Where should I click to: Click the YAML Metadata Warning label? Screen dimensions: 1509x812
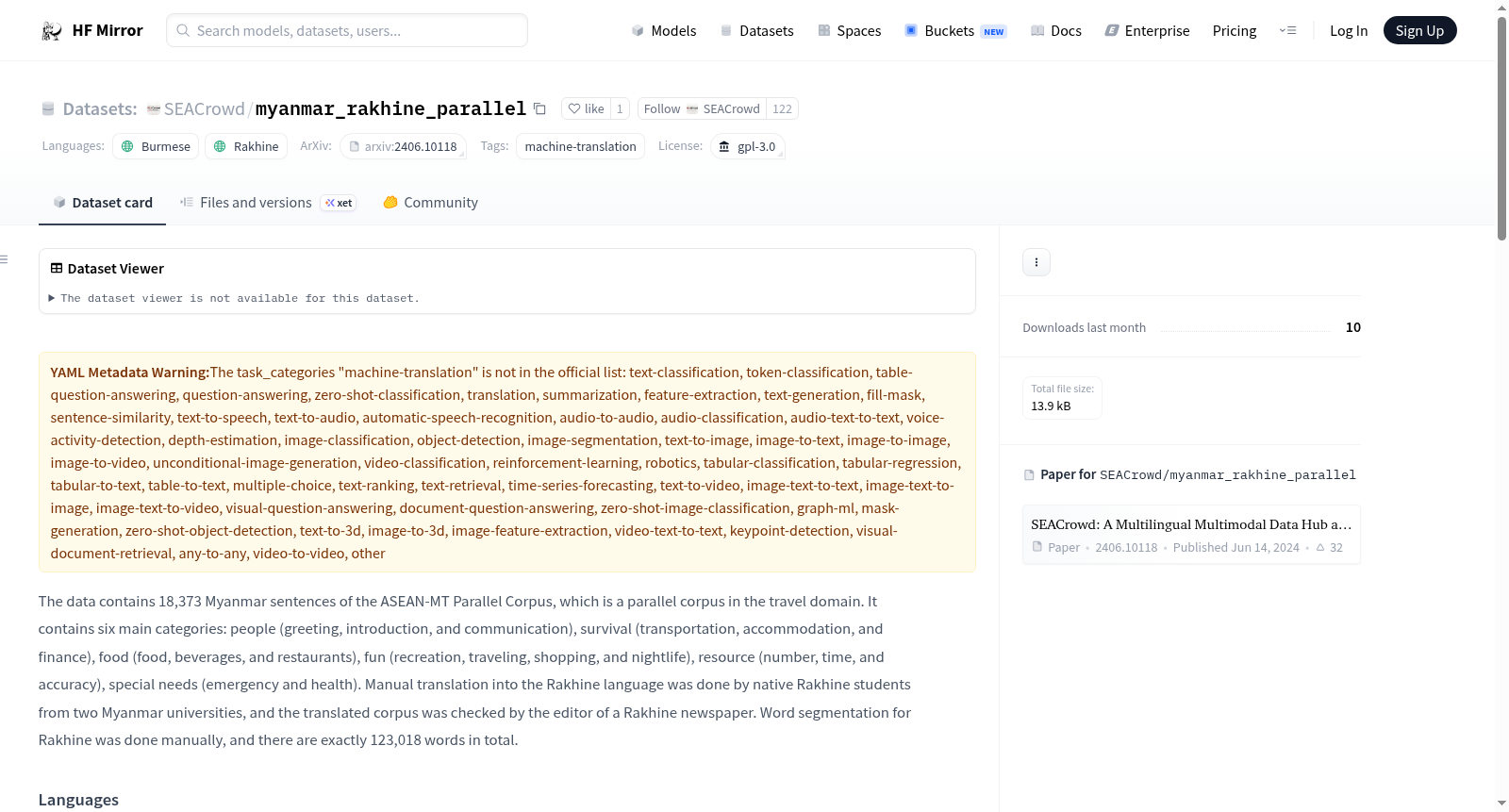coord(130,373)
